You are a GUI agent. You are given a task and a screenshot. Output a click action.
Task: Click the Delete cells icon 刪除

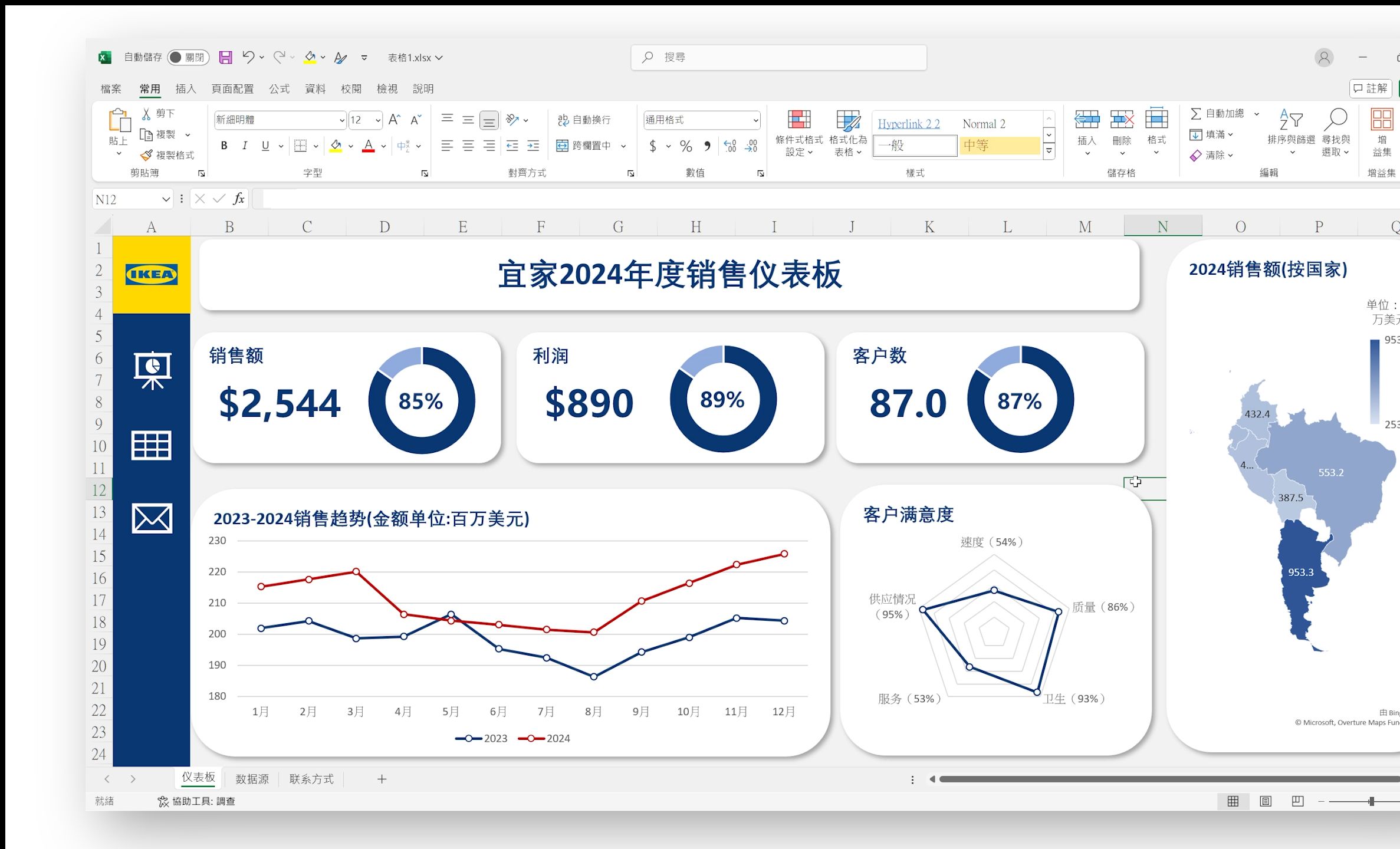tap(1122, 120)
